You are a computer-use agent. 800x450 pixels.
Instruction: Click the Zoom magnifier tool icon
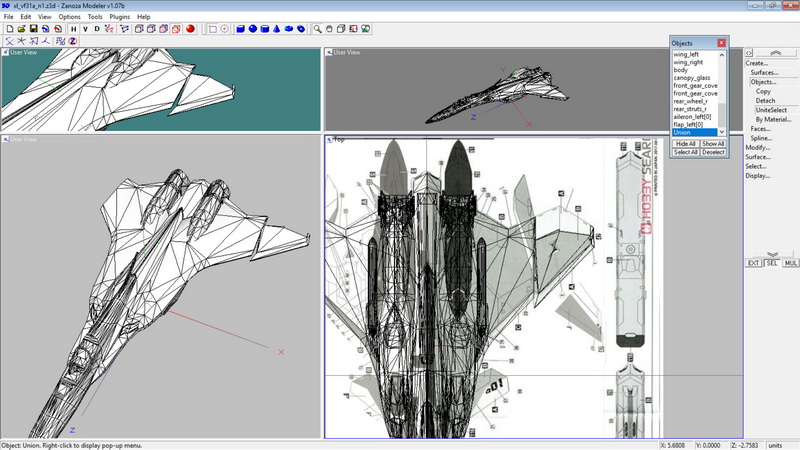point(316,29)
